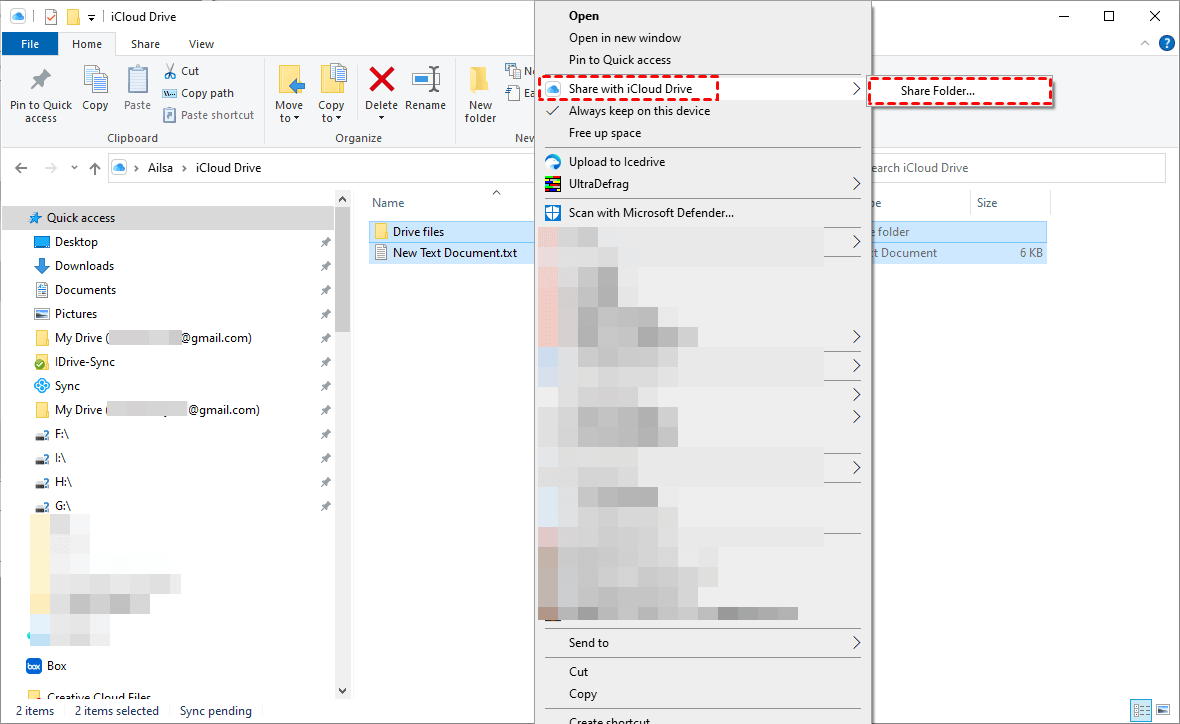This screenshot has height=724, width=1180.
Task: Select New Text Document.txt file
Action: tap(455, 253)
